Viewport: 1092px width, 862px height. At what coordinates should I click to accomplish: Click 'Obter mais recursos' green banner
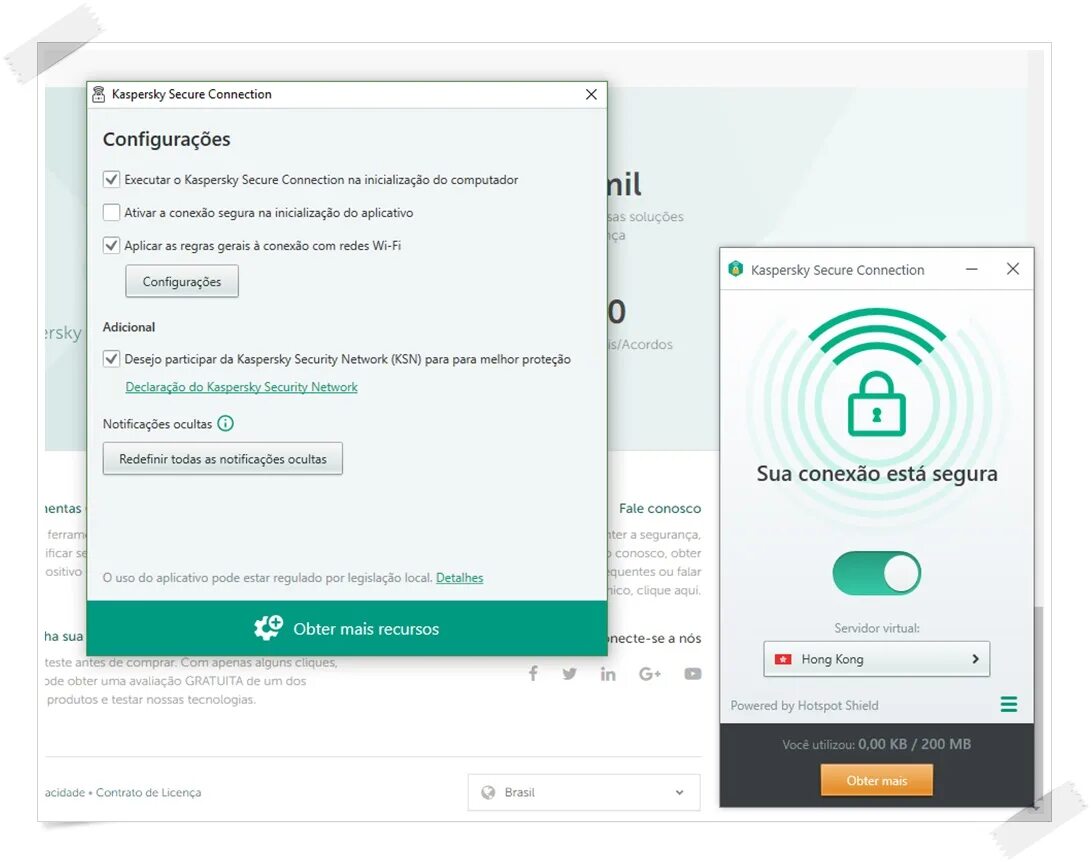click(x=347, y=629)
